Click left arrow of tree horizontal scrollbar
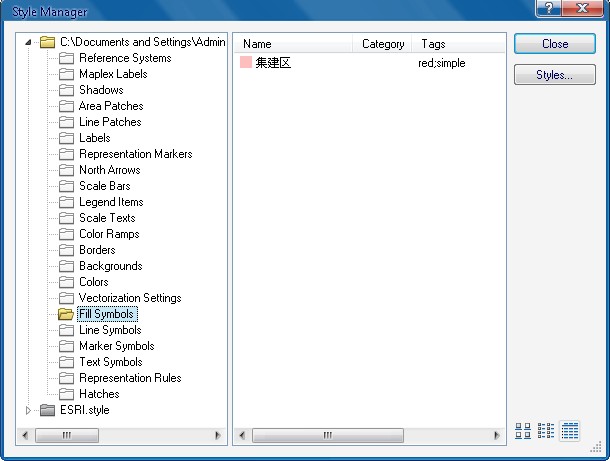The image size is (610, 461). point(26,435)
